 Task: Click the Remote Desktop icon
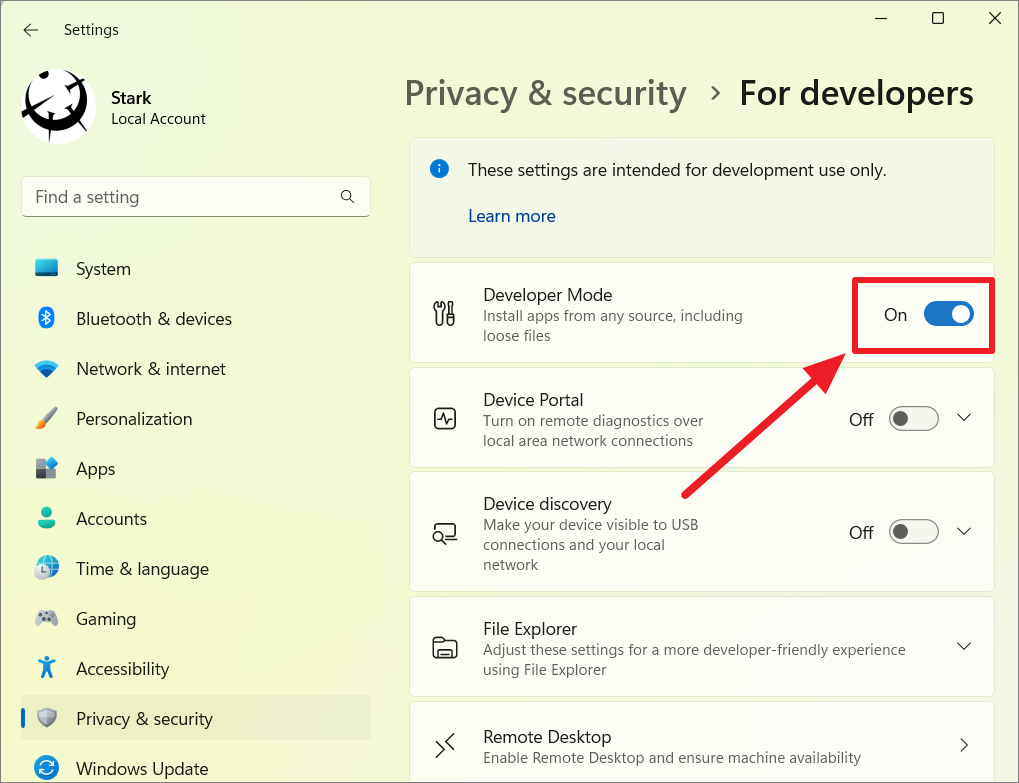445,745
